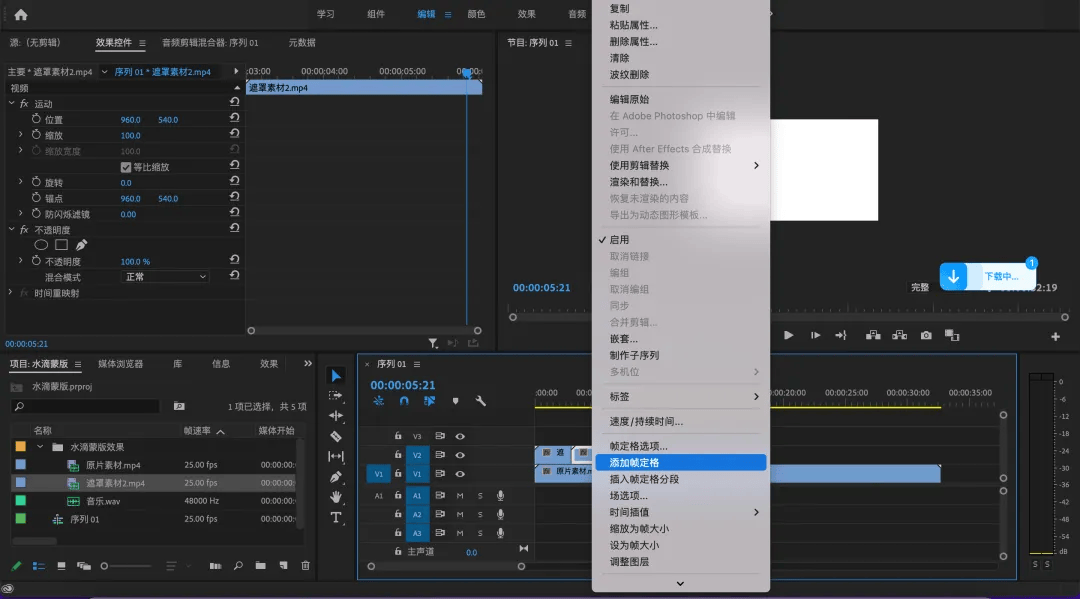
Task: Choose 缩放为帧大小 in context menu
Action: [x=681, y=529]
